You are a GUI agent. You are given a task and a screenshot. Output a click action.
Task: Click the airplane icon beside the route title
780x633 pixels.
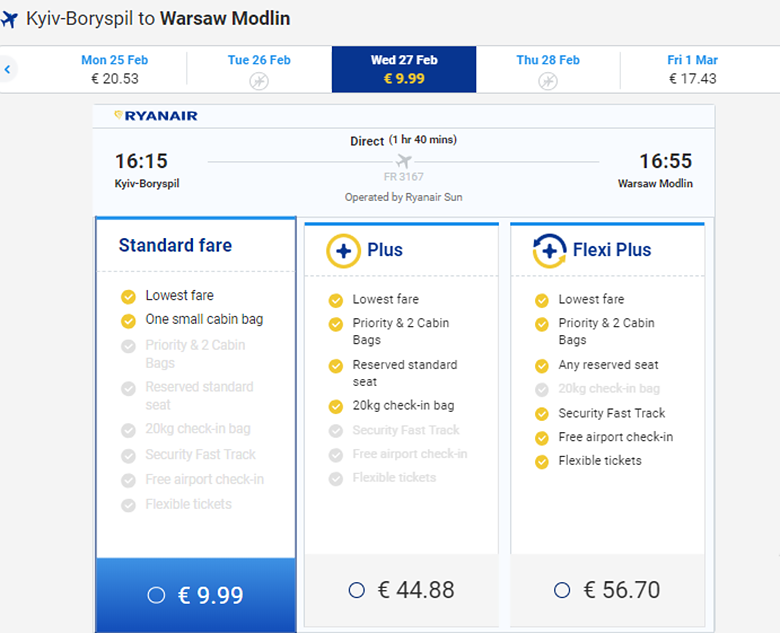pyautogui.click(x=11, y=19)
